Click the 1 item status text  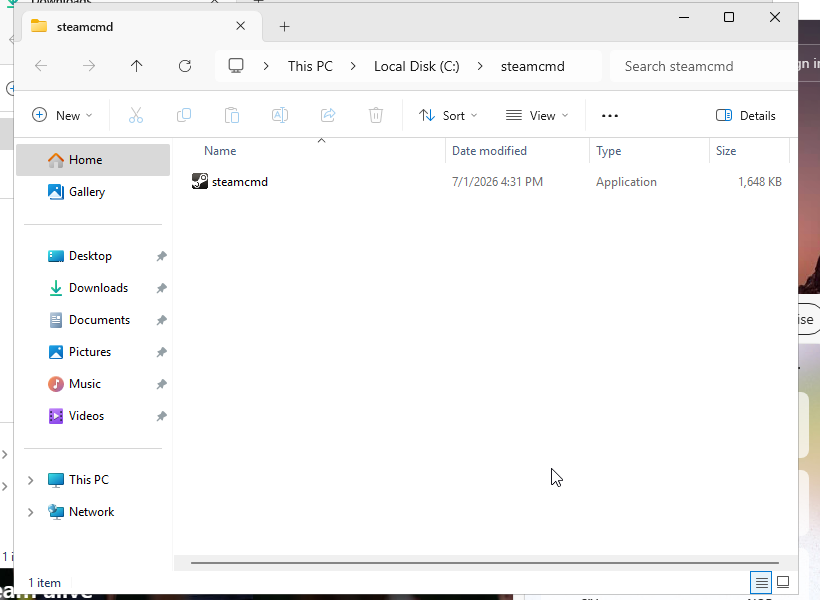click(x=44, y=582)
